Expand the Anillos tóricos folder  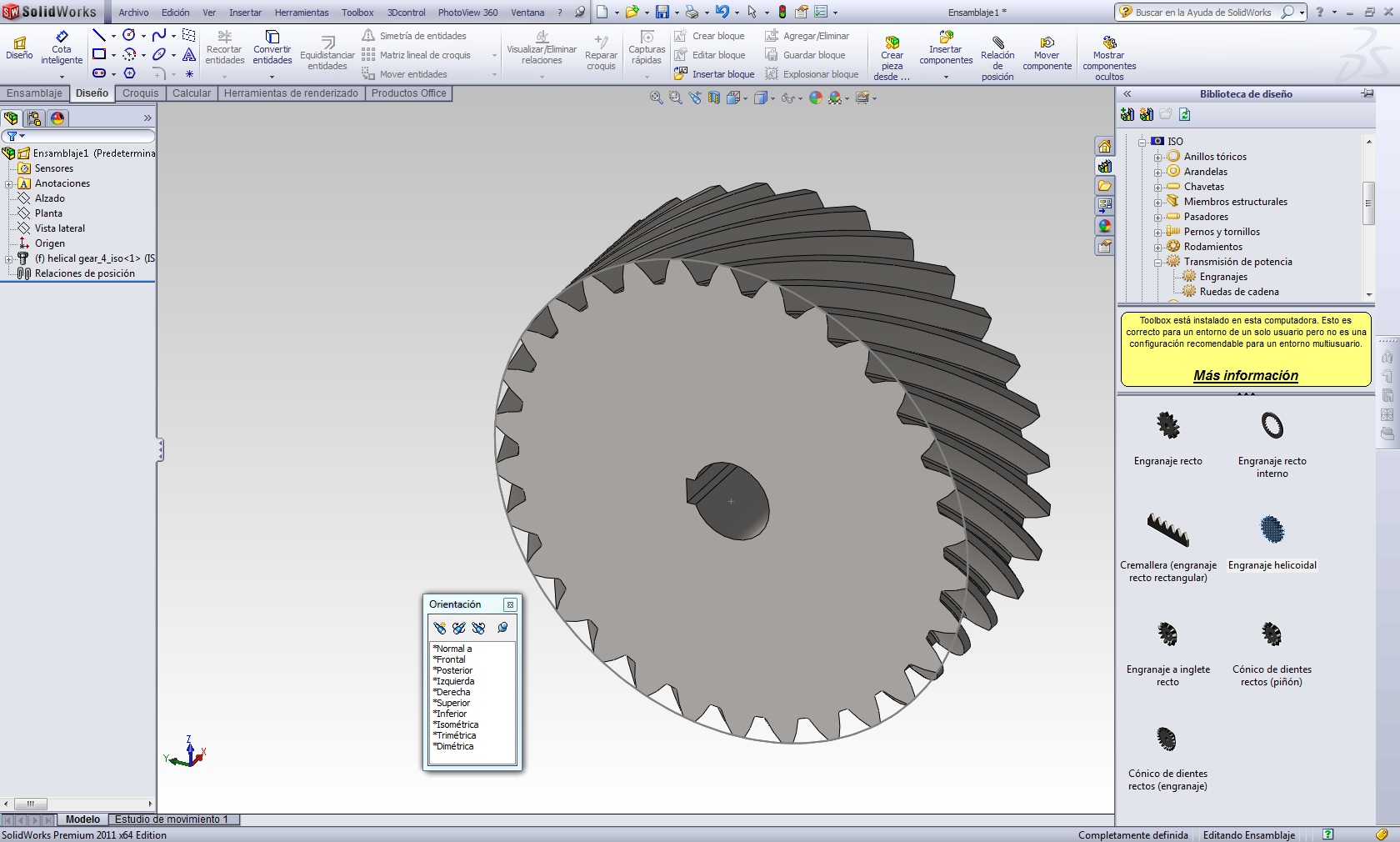tap(1157, 158)
